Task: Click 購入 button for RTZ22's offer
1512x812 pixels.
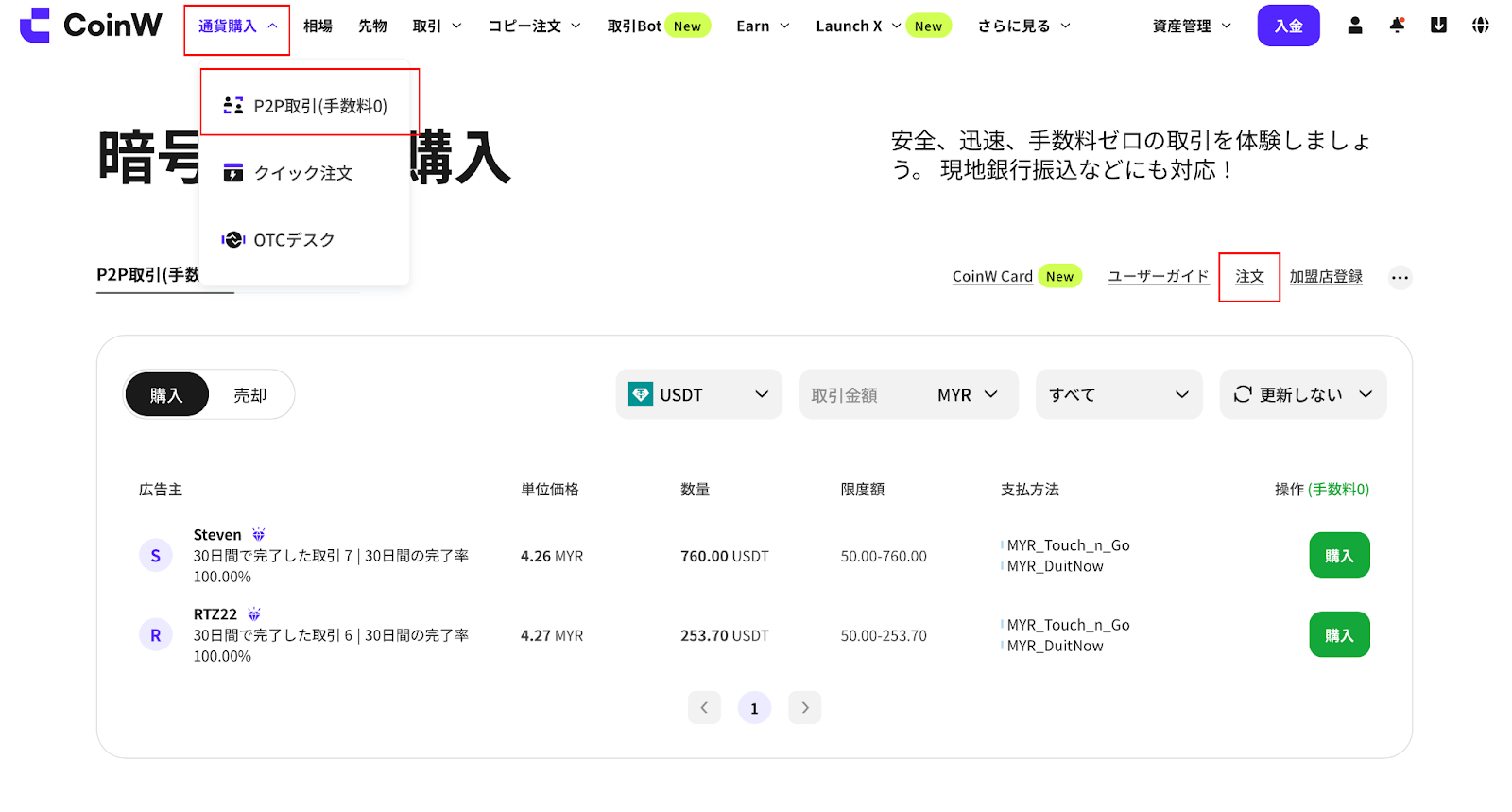Action: (1339, 635)
